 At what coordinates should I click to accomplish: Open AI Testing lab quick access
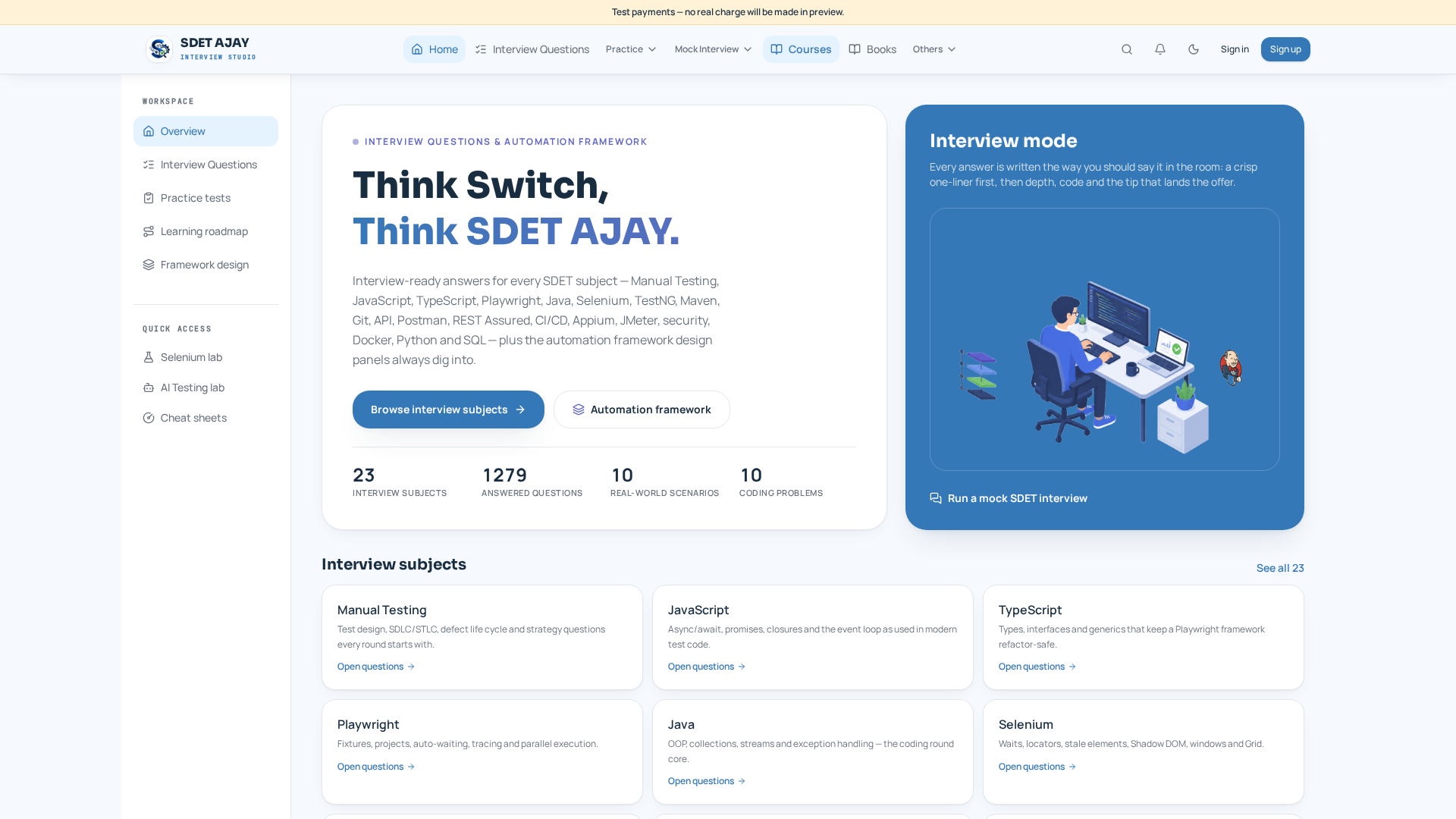coord(206,388)
